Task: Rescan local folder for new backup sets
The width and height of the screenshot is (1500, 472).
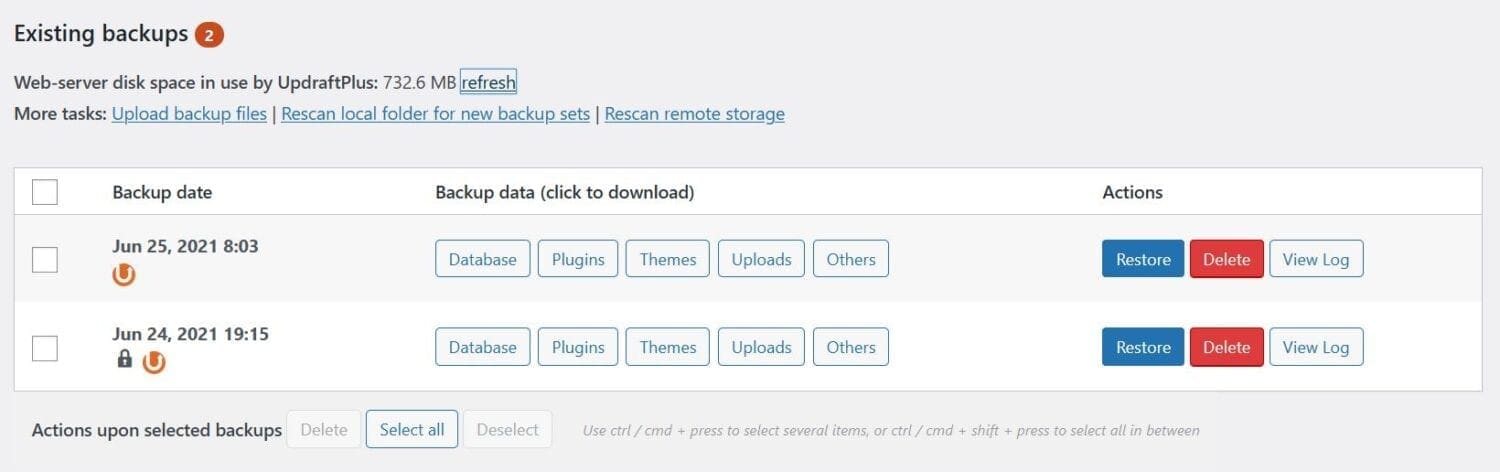Action: tap(435, 114)
